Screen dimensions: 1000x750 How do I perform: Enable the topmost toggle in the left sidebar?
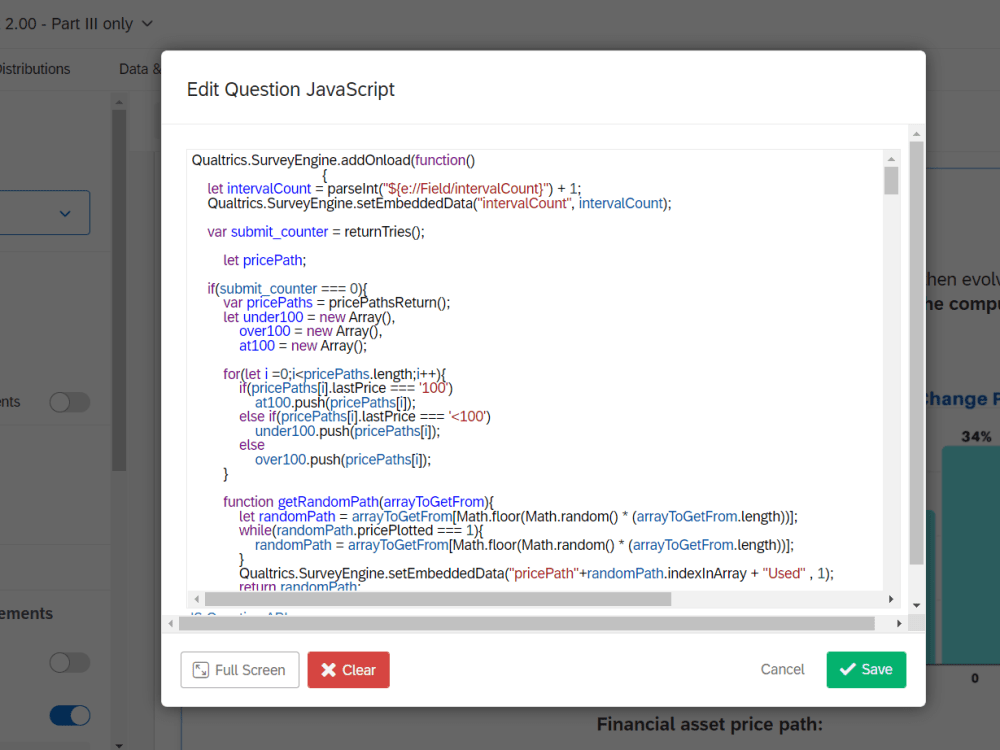click(69, 401)
